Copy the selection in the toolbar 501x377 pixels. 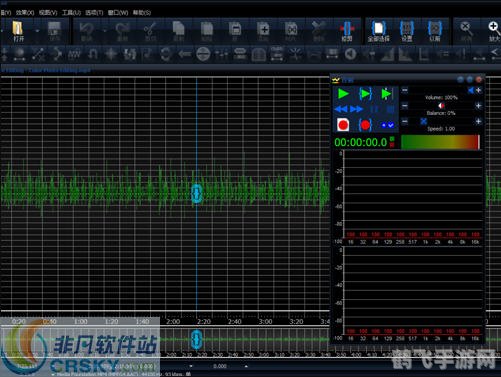click(179, 31)
